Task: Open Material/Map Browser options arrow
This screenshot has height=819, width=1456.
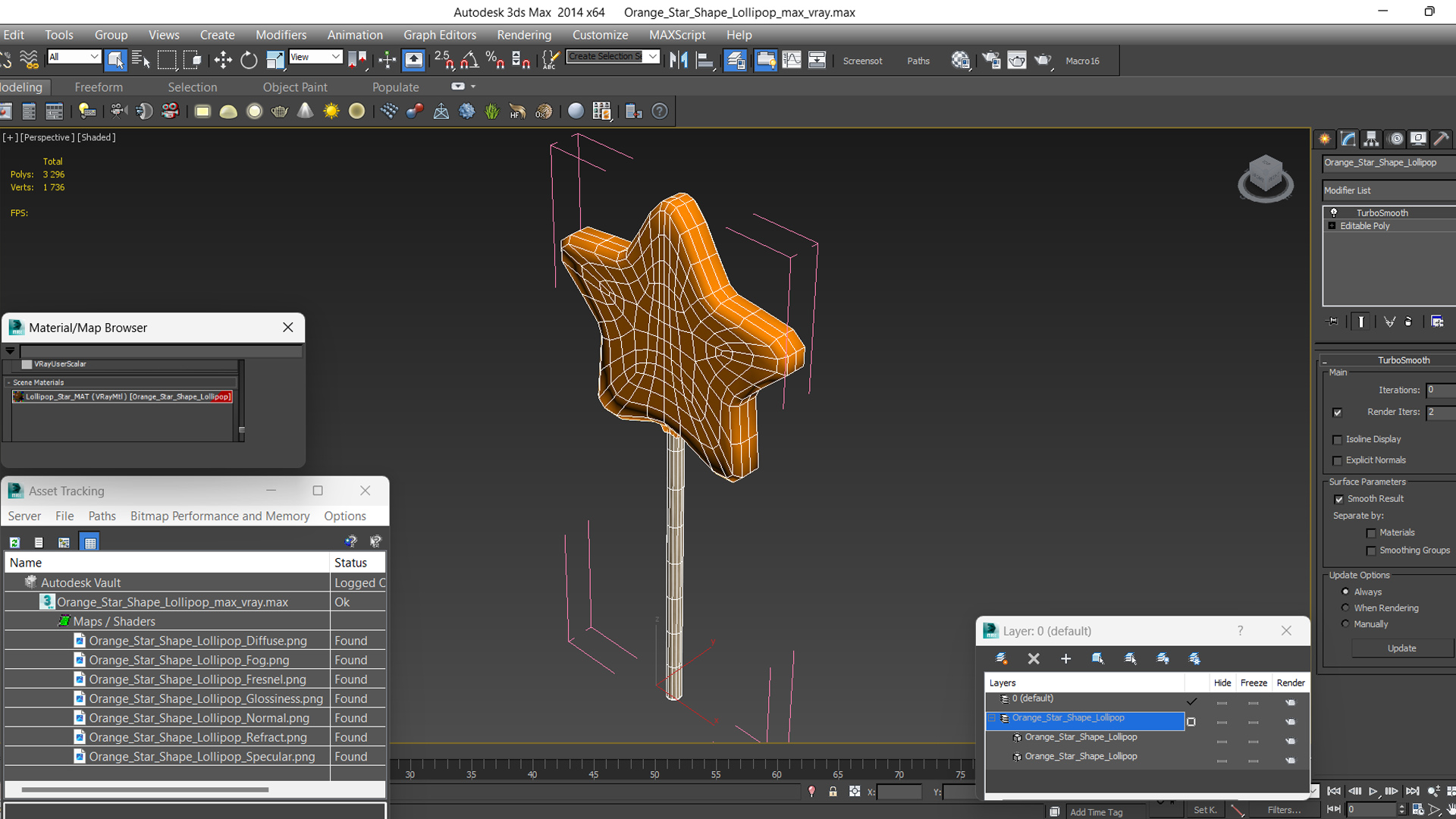Action: pos(10,351)
